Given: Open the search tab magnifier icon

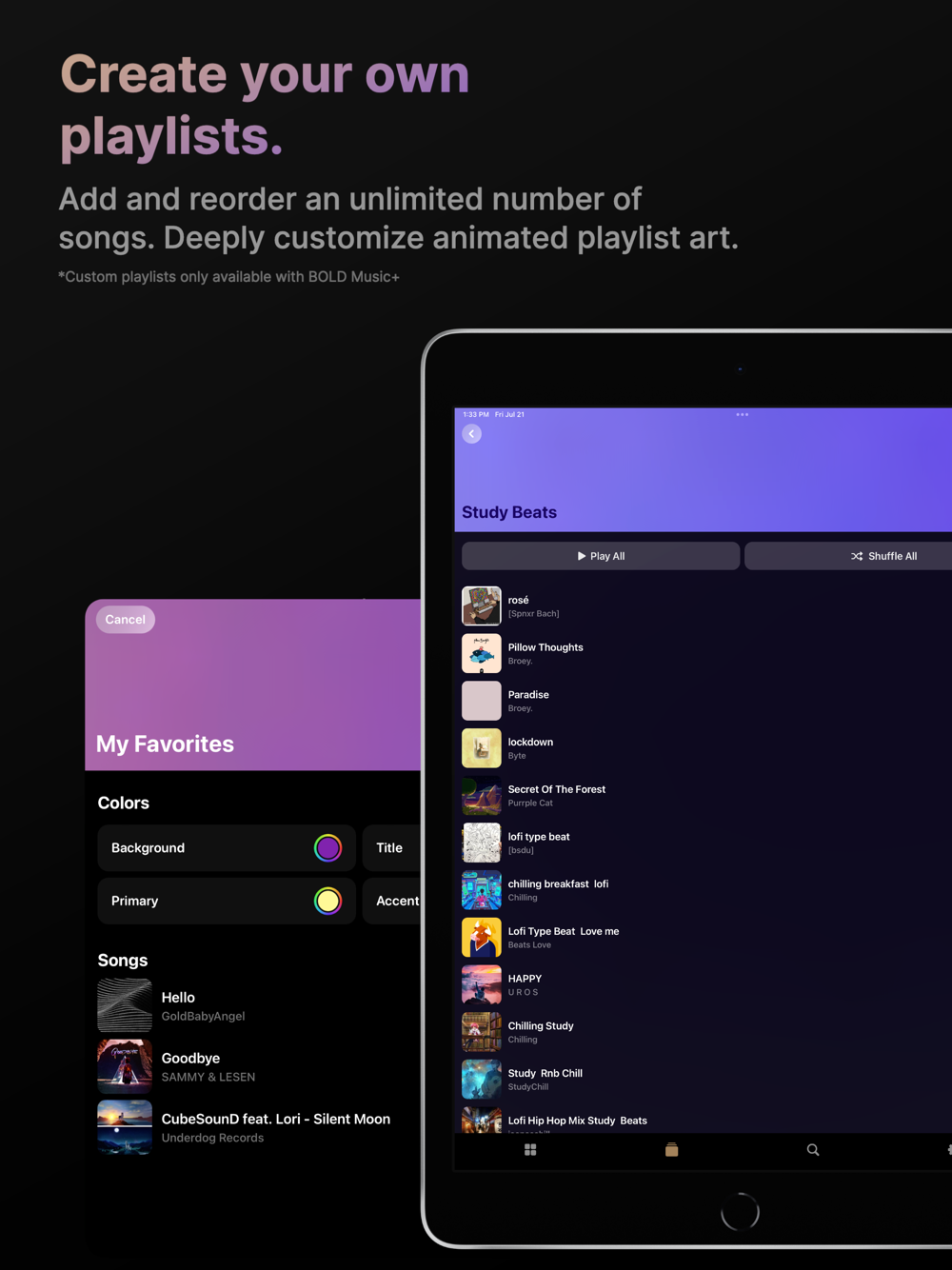Looking at the screenshot, I should (x=813, y=1150).
